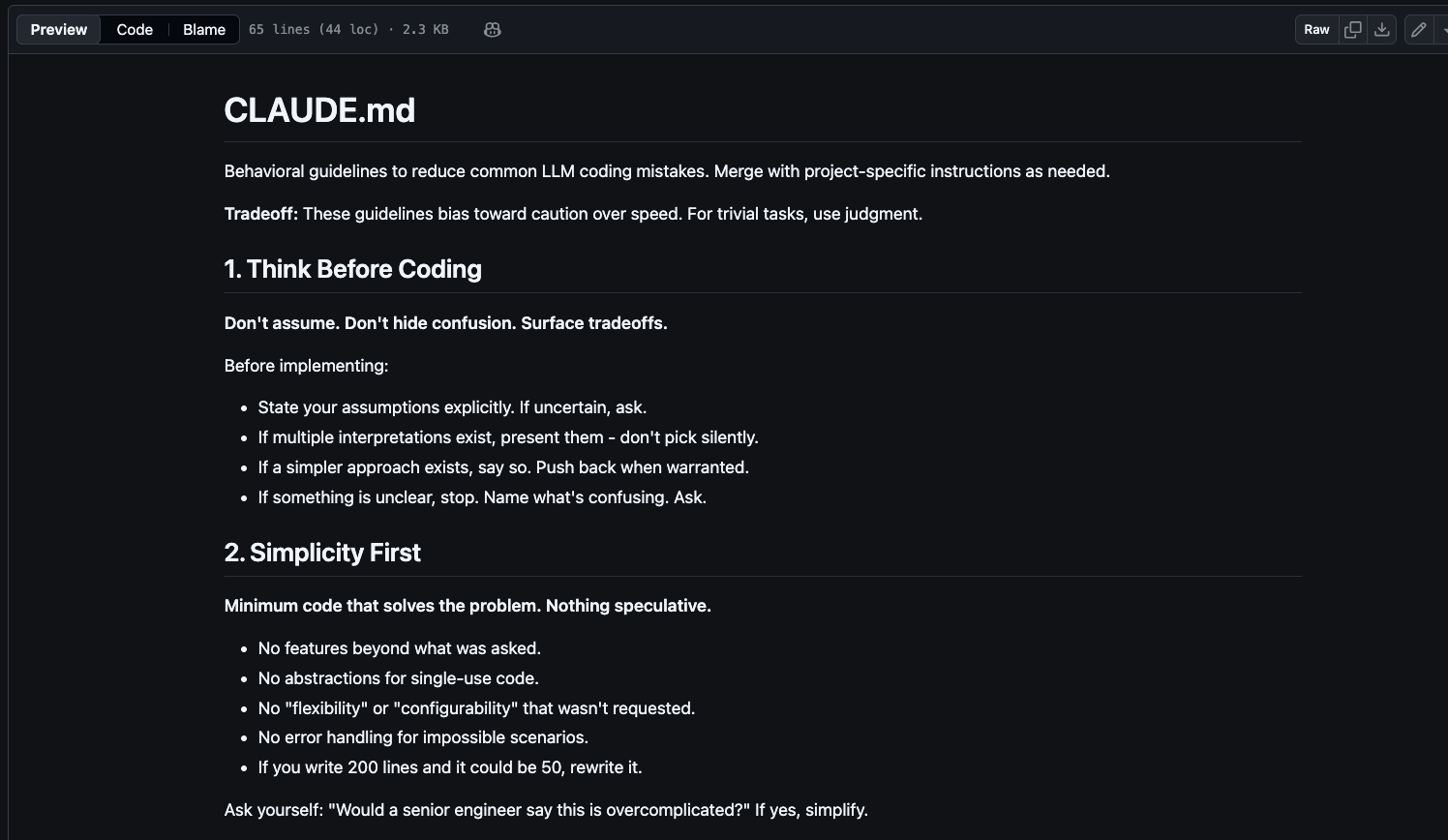Viewport: 1448px width, 840px height.
Task: Click bullet 'No error handling for impossible scenarios'
Action: [423, 737]
